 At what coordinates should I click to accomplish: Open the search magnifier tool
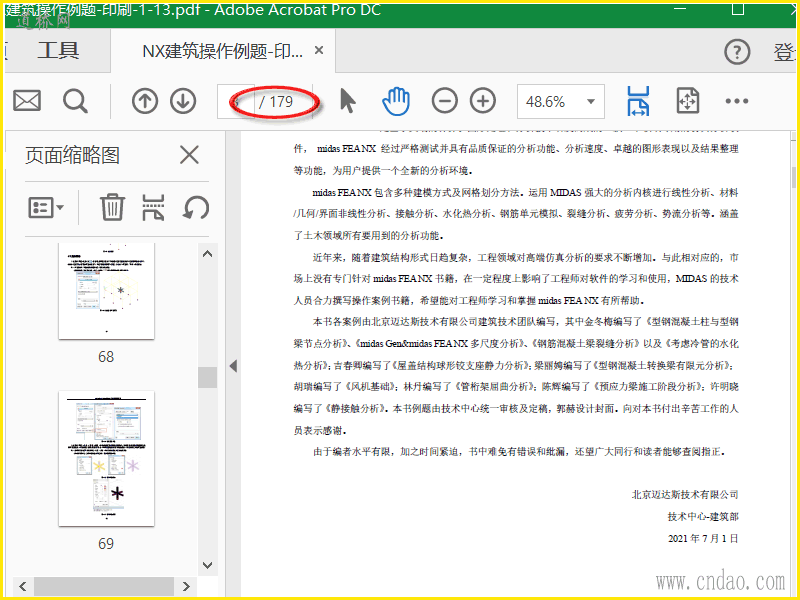pos(75,101)
